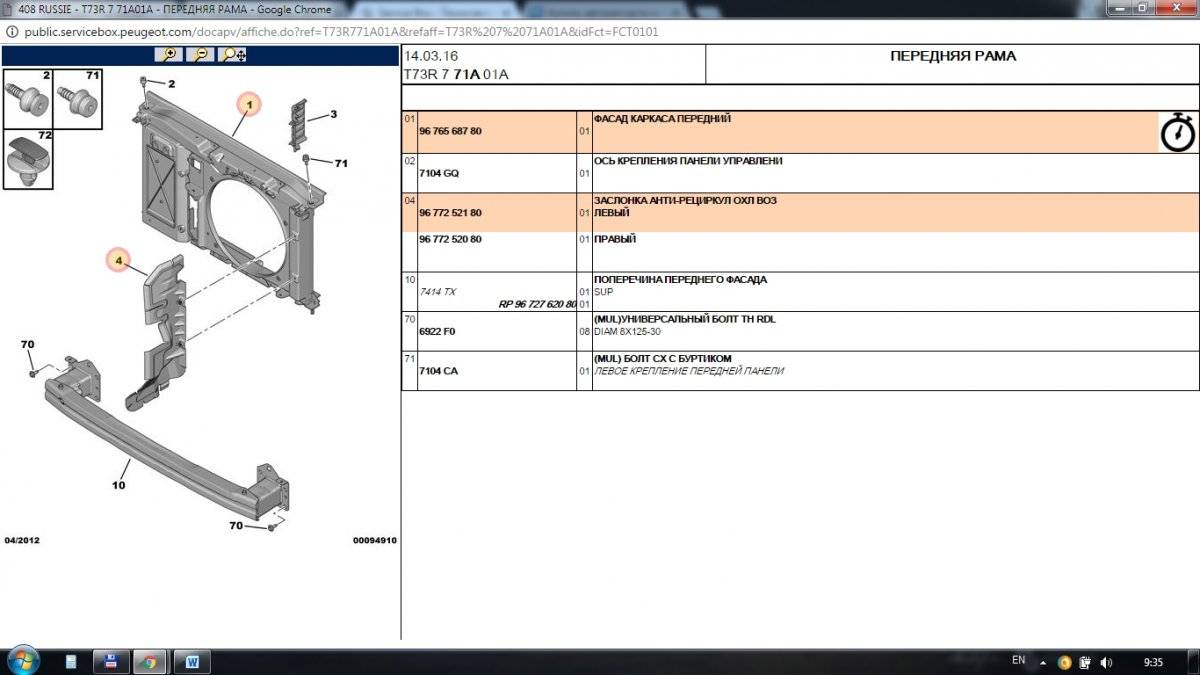
Task: Open EN language selector in taskbar
Action: (x=1018, y=661)
